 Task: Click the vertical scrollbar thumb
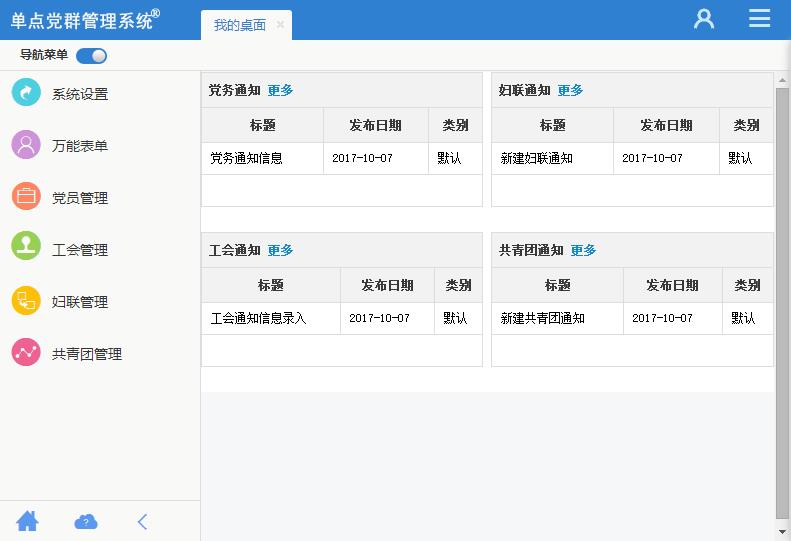782,303
